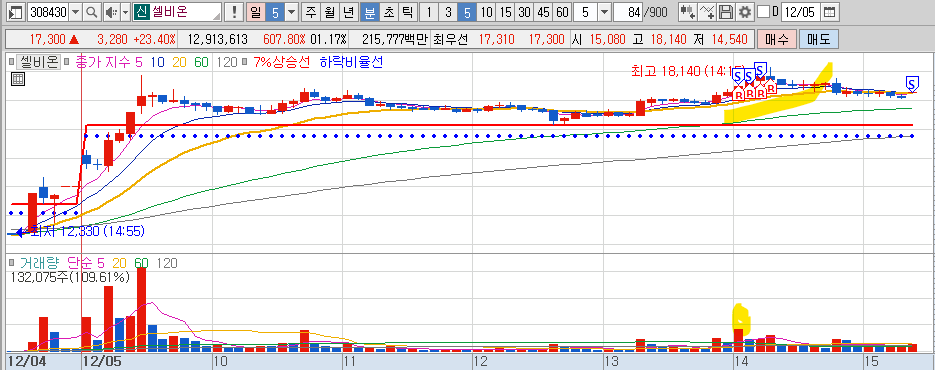Set the 30 minute interval button

[x=525, y=12]
